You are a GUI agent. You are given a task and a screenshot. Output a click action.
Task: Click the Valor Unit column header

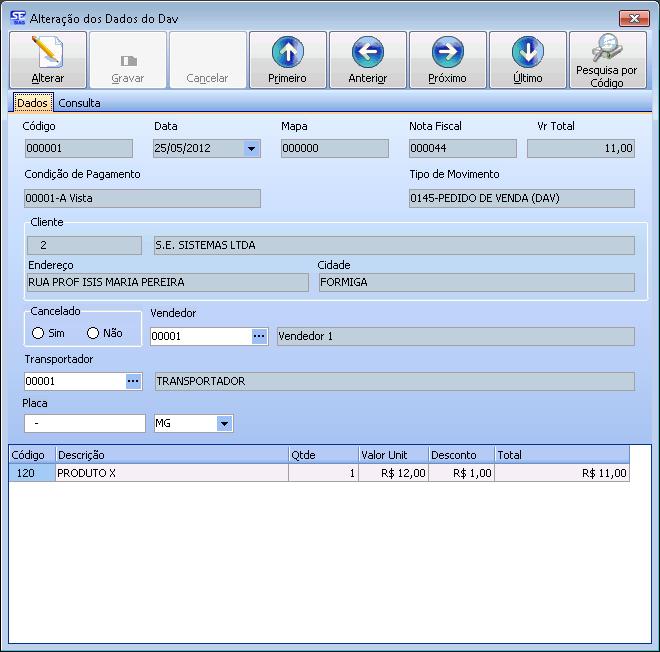tap(392, 455)
